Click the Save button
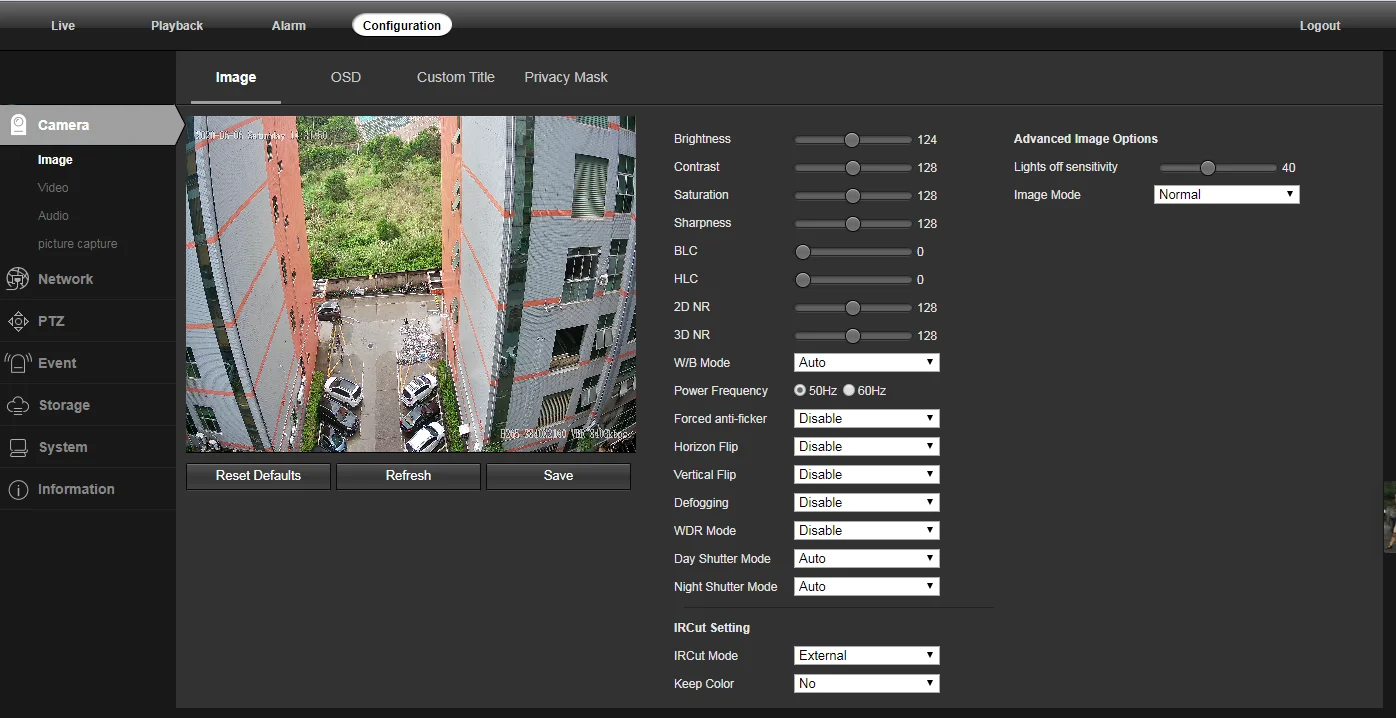This screenshot has width=1396, height=718. [x=558, y=476]
